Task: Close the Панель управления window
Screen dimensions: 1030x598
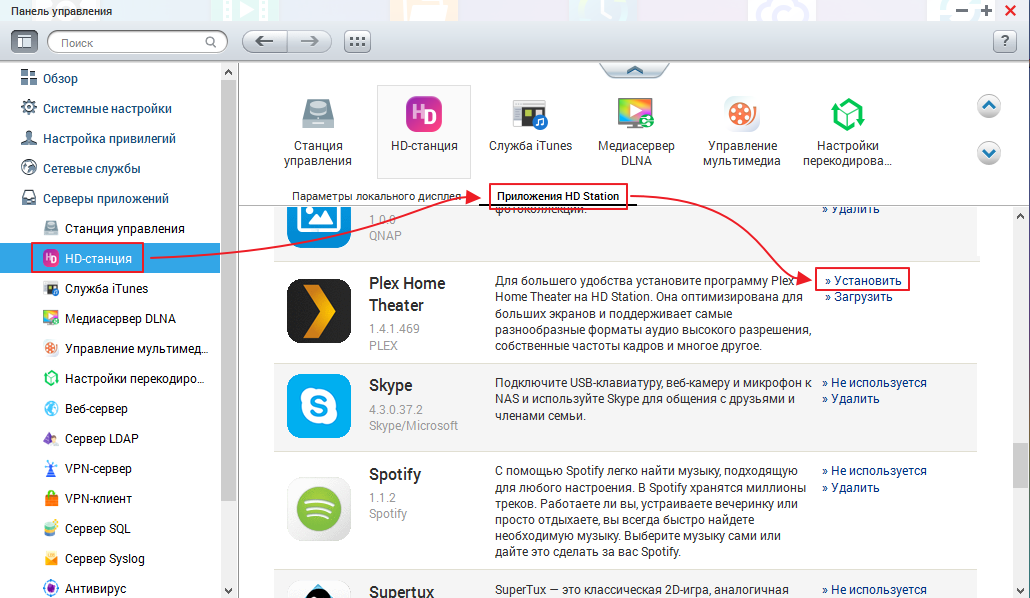Action: (x=1010, y=11)
